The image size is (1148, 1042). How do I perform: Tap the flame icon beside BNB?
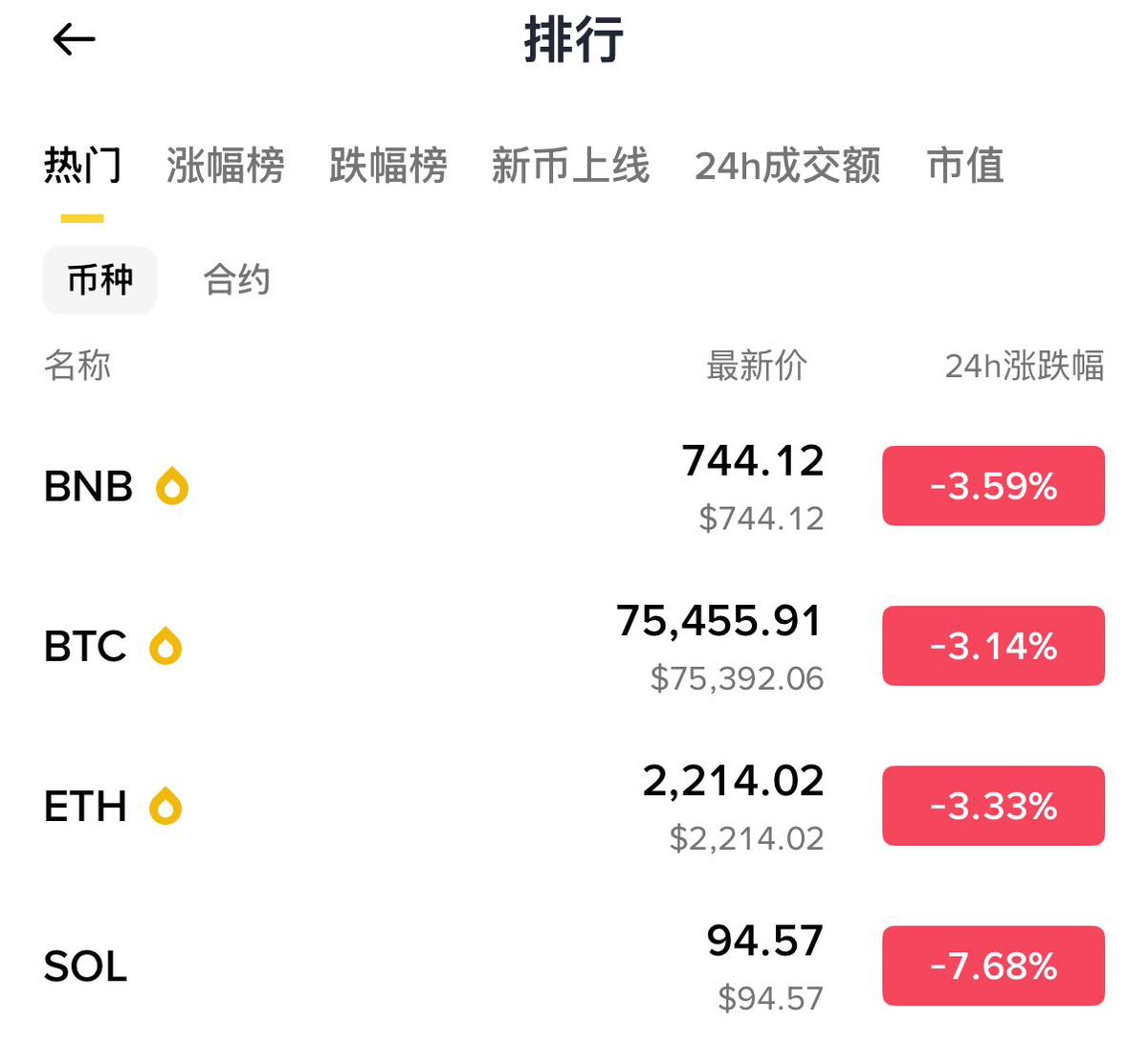coord(172,486)
